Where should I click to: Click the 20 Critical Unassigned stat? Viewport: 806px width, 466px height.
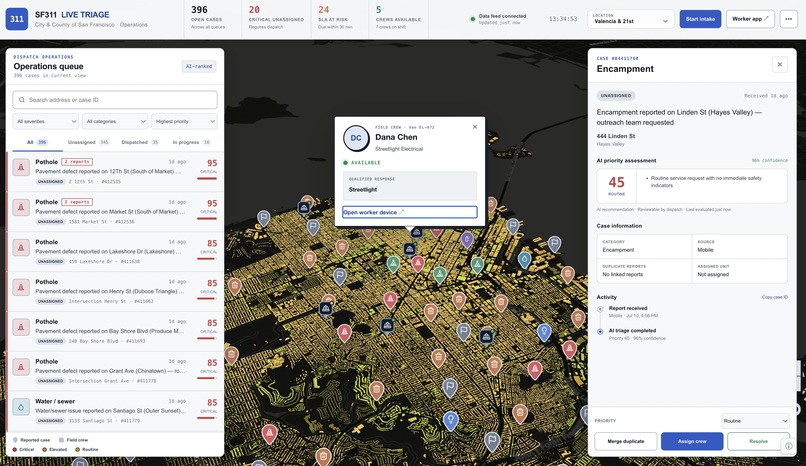276,17
